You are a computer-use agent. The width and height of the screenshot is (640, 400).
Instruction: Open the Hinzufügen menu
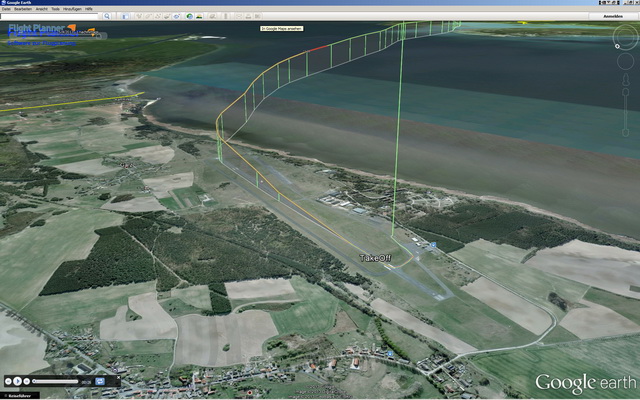pos(74,8)
